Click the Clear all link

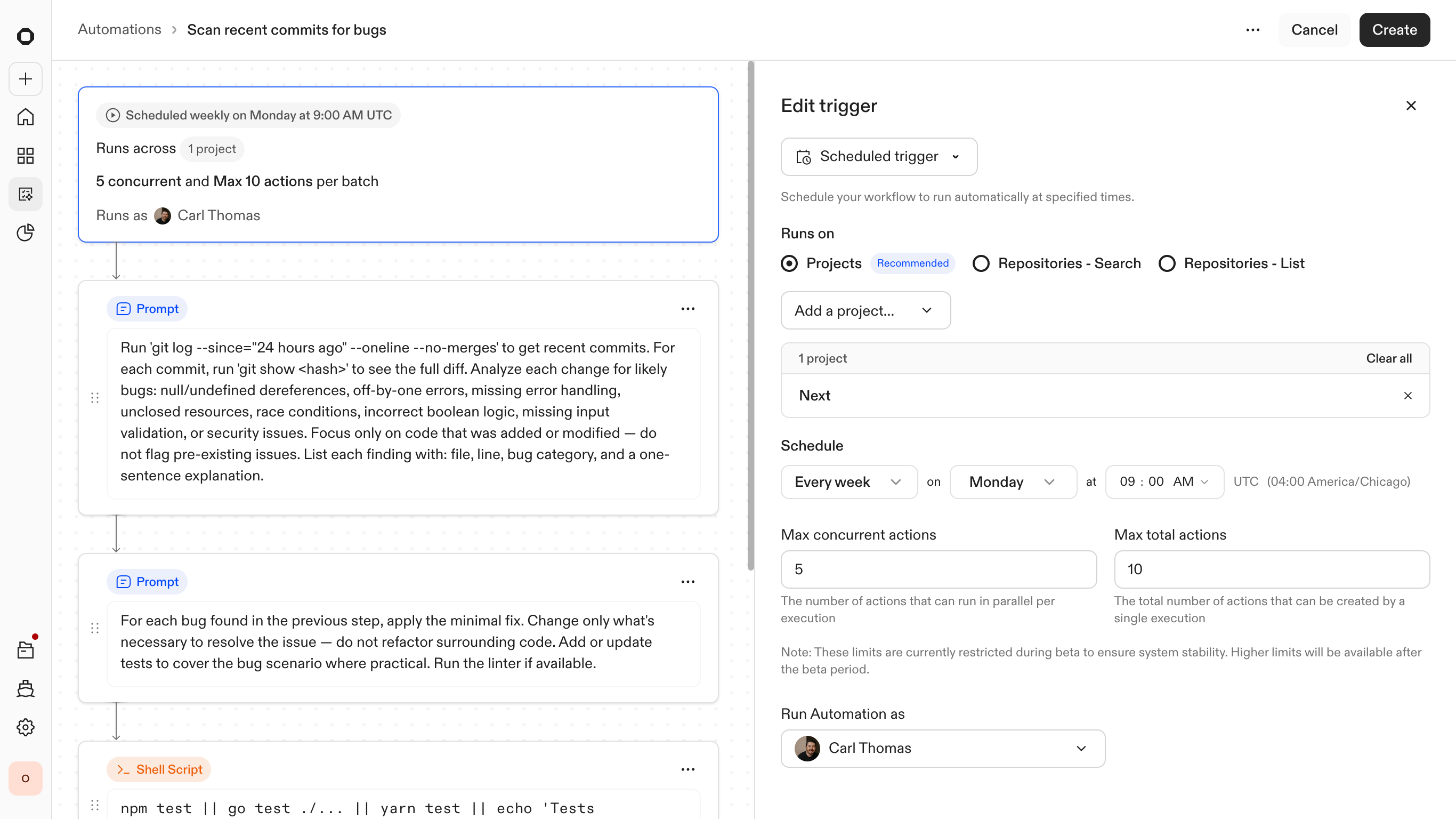1388,358
